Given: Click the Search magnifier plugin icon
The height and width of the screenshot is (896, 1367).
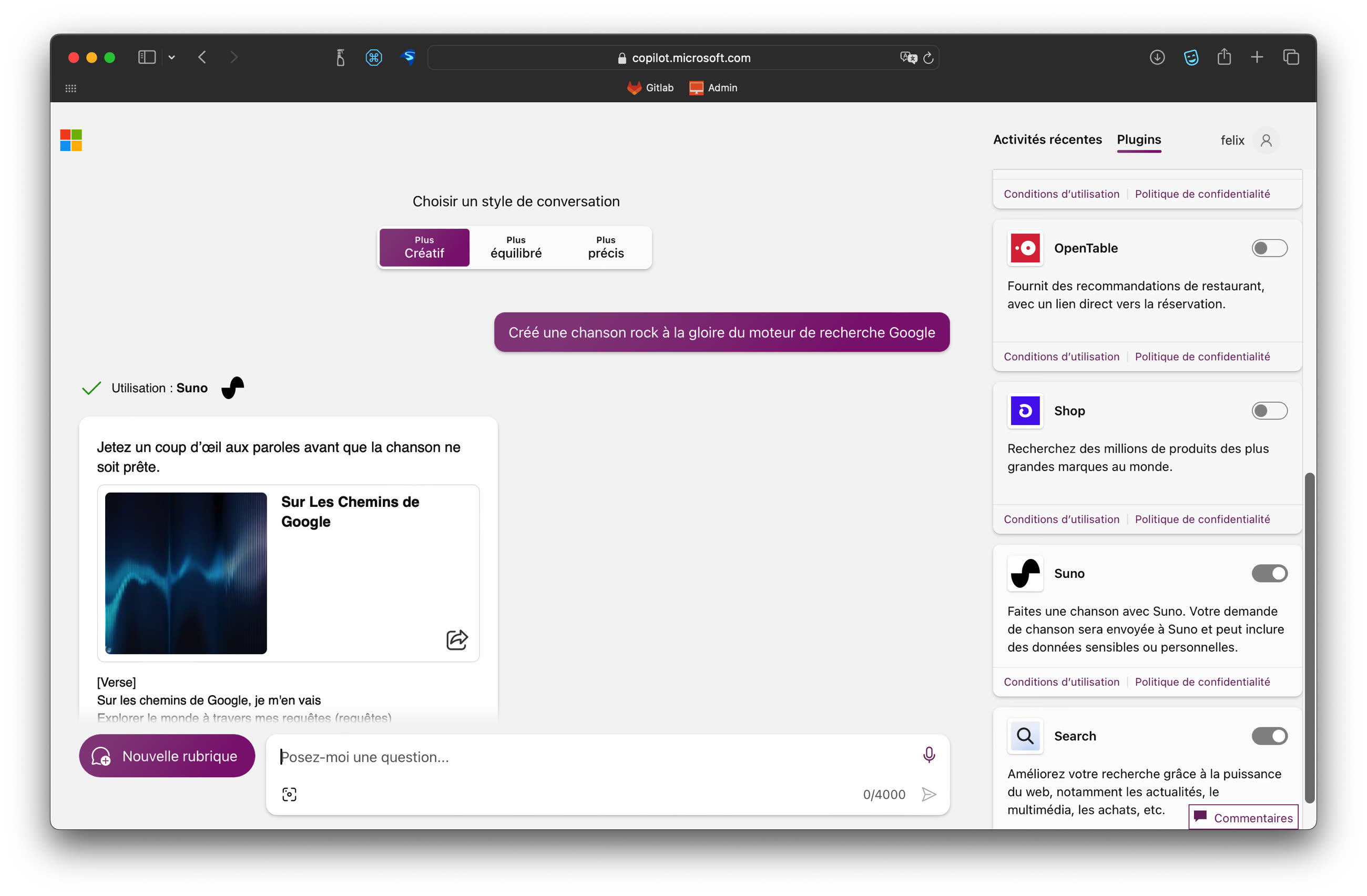Looking at the screenshot, I should pos(1025,736).
